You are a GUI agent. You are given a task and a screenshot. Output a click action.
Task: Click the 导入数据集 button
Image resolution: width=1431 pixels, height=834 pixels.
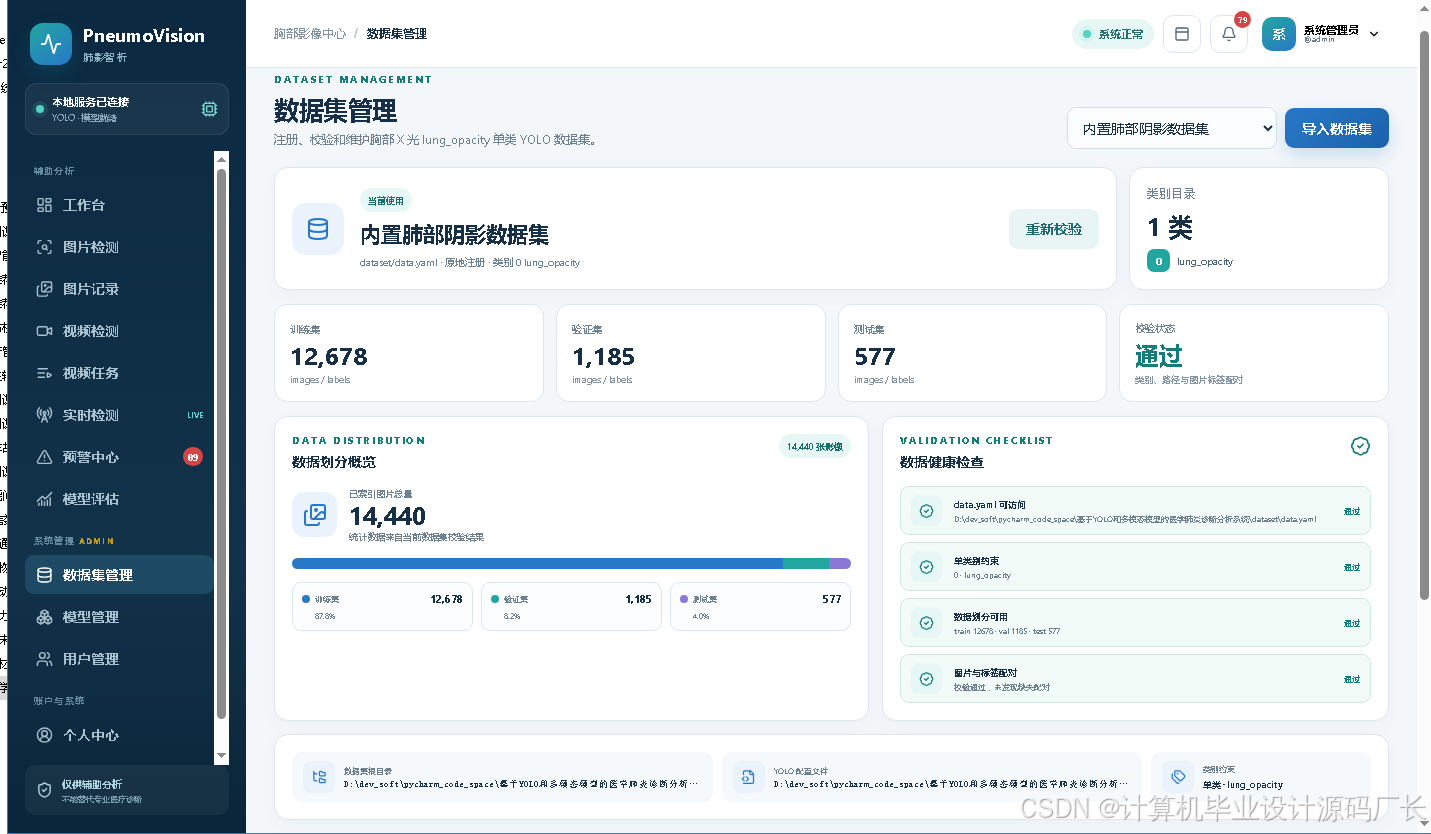[x=1337, y=128]
